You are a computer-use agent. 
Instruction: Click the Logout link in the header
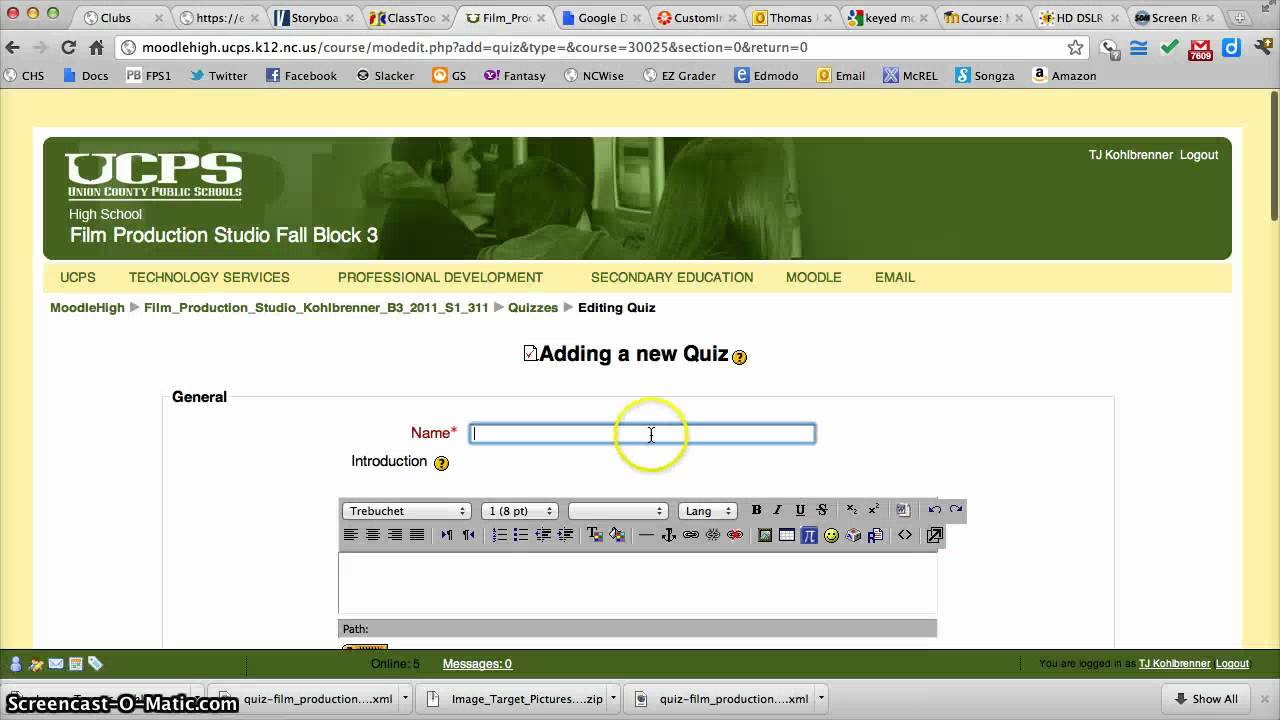click(1199, 155)
